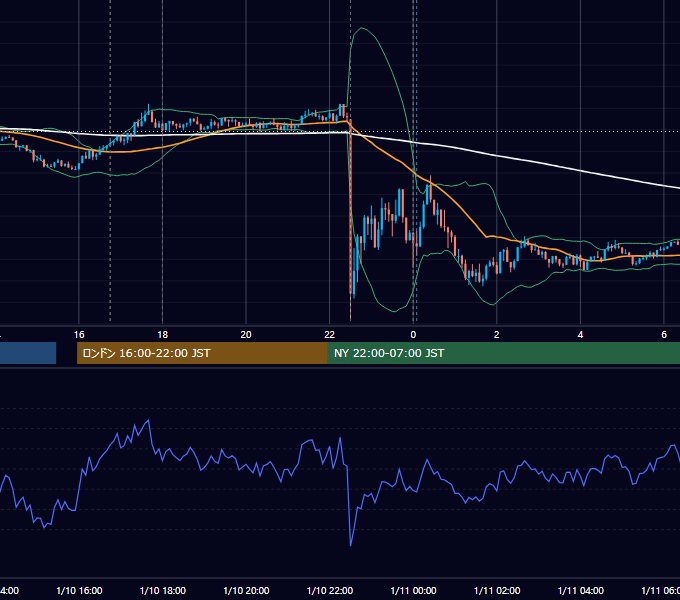
Task: Click the upper Bollinger band peak after 22:00
Action: (x=361, y=28)
